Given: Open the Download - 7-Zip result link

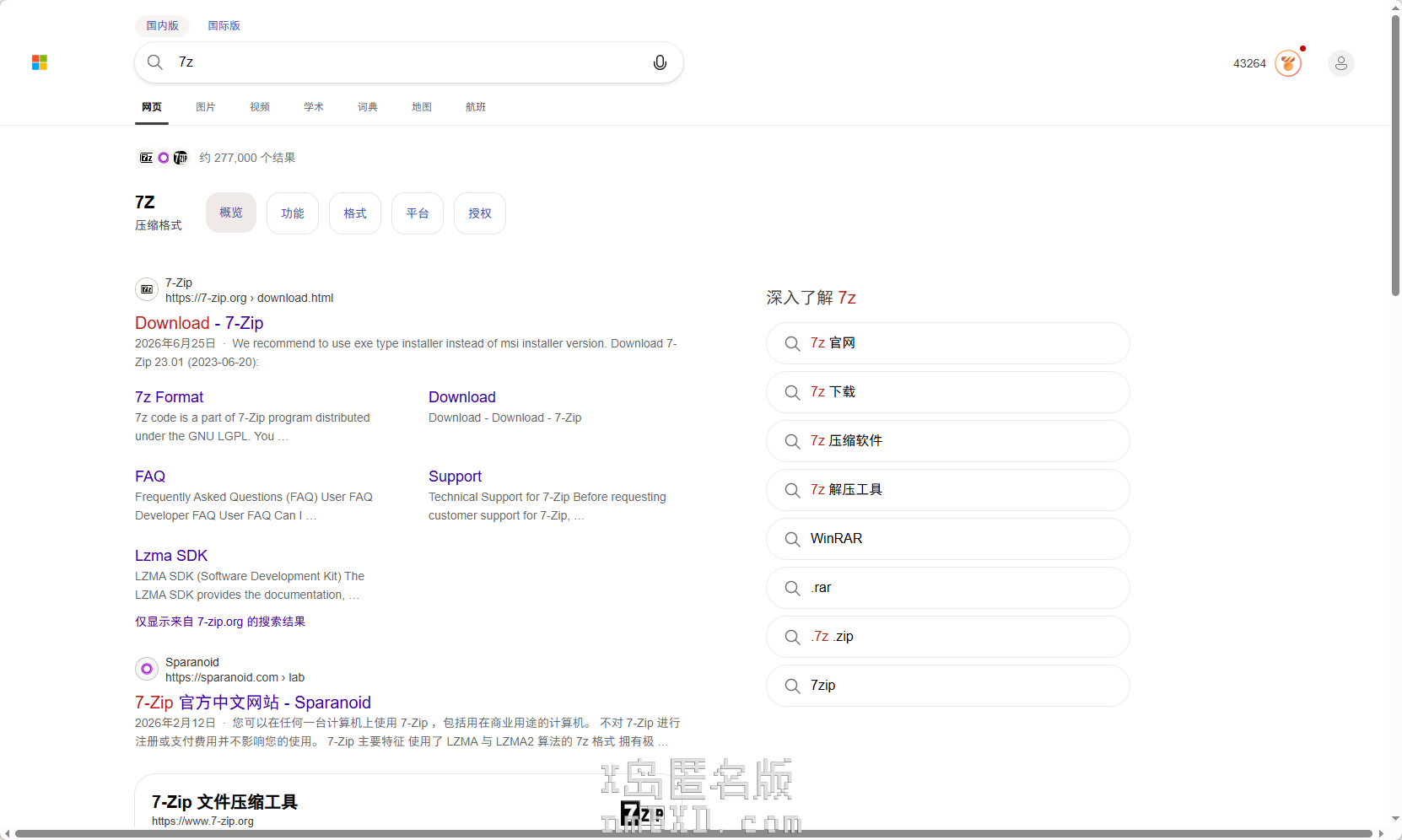Looking at the screenshot, I should coord(199,323).
